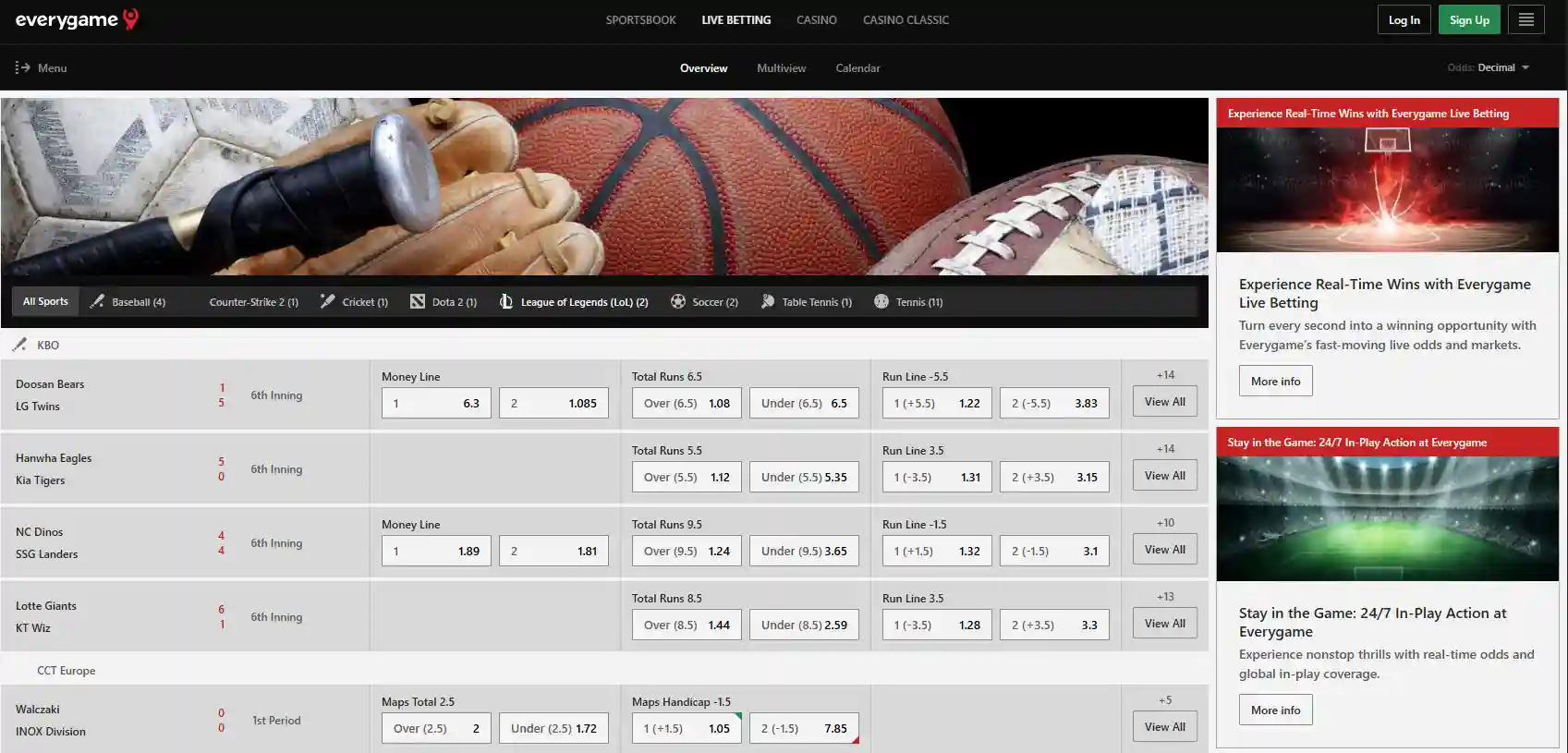This screenshot has width=1568, height=753.
Task: Select Soccer (2) sport filter
Action: 704,302
